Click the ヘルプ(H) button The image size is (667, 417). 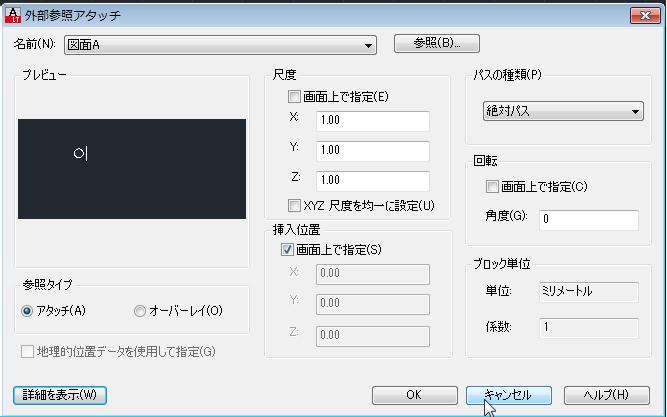pos(607,395)
